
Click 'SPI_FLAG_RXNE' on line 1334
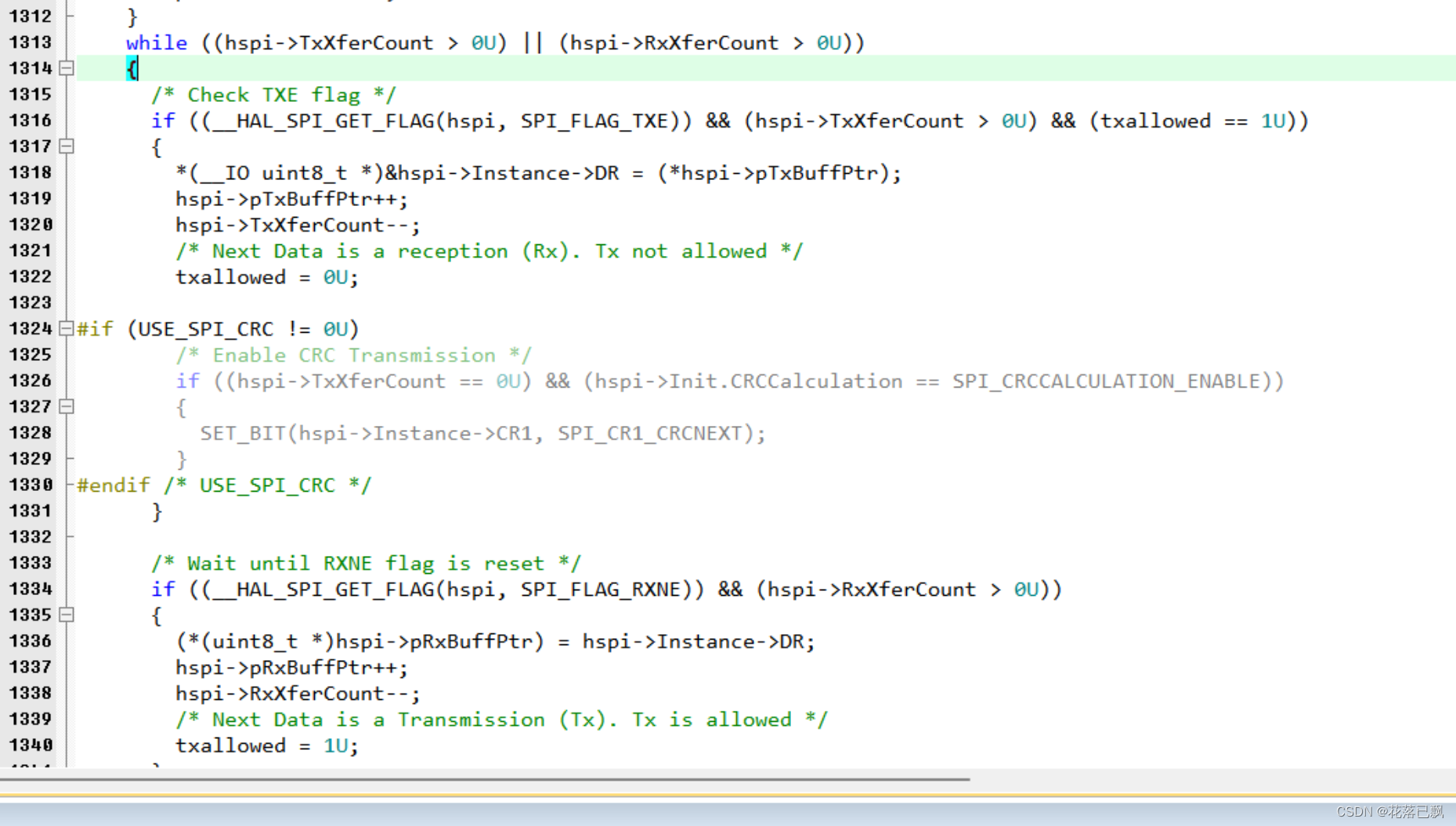click(x=601, y=590)
